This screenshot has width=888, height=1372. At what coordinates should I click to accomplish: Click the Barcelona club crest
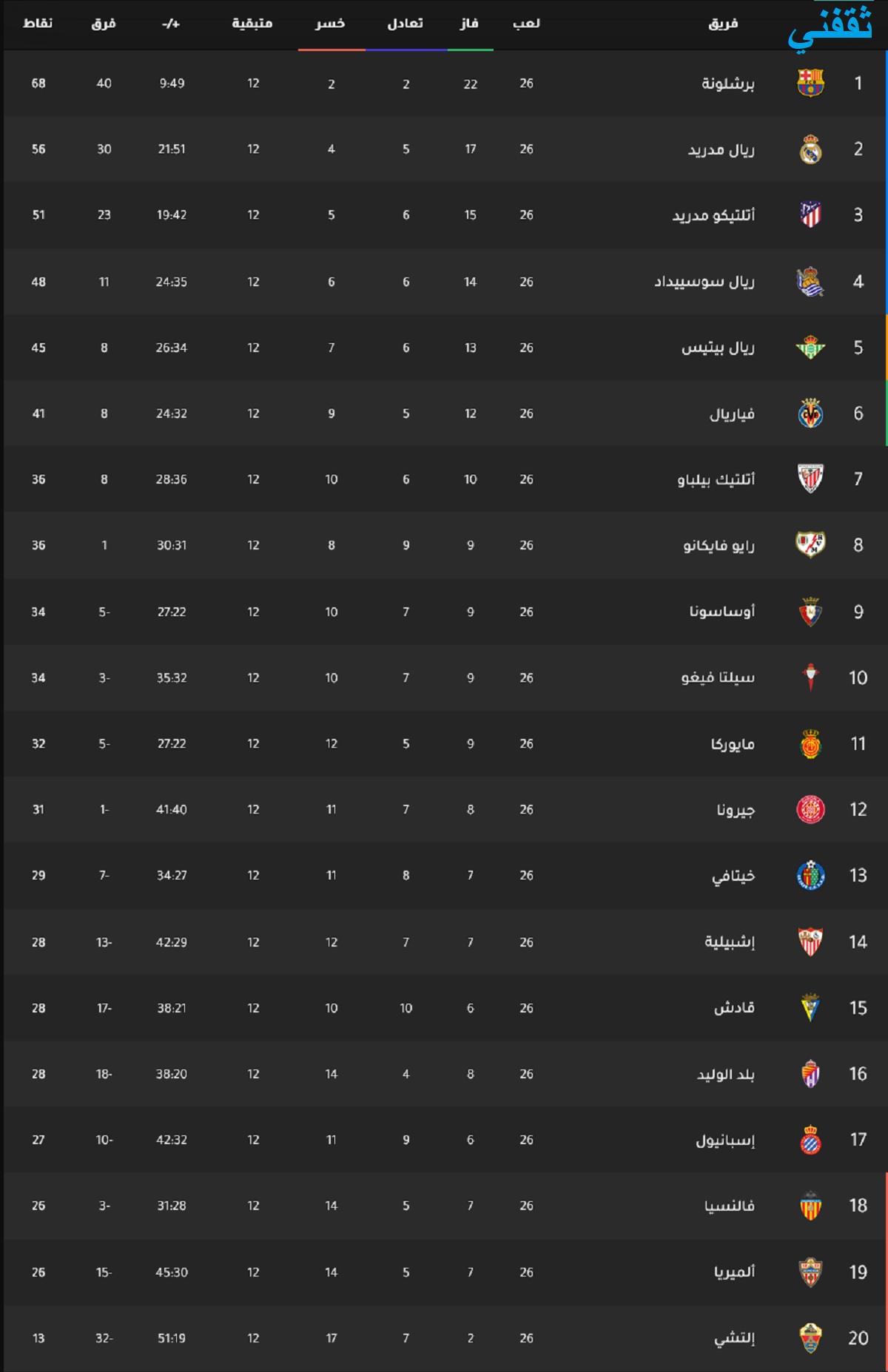(810, 83)
